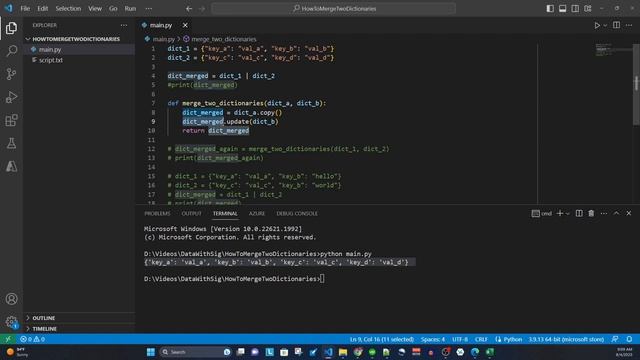Open the Go menu
Screen dimensions: 640x360
click(x=113, y=9)
